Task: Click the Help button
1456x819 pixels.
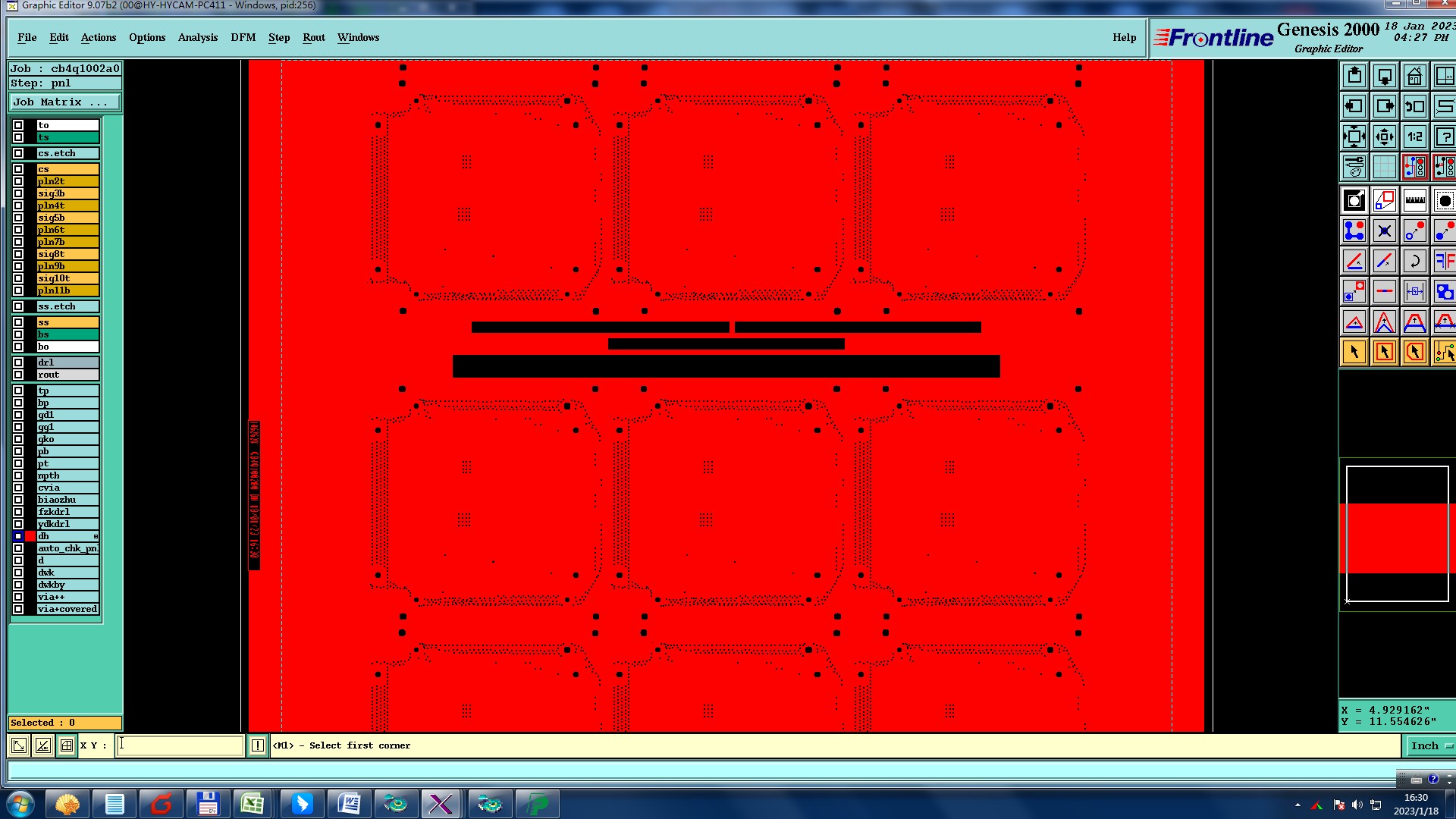Action: (x=1124, y=37)
